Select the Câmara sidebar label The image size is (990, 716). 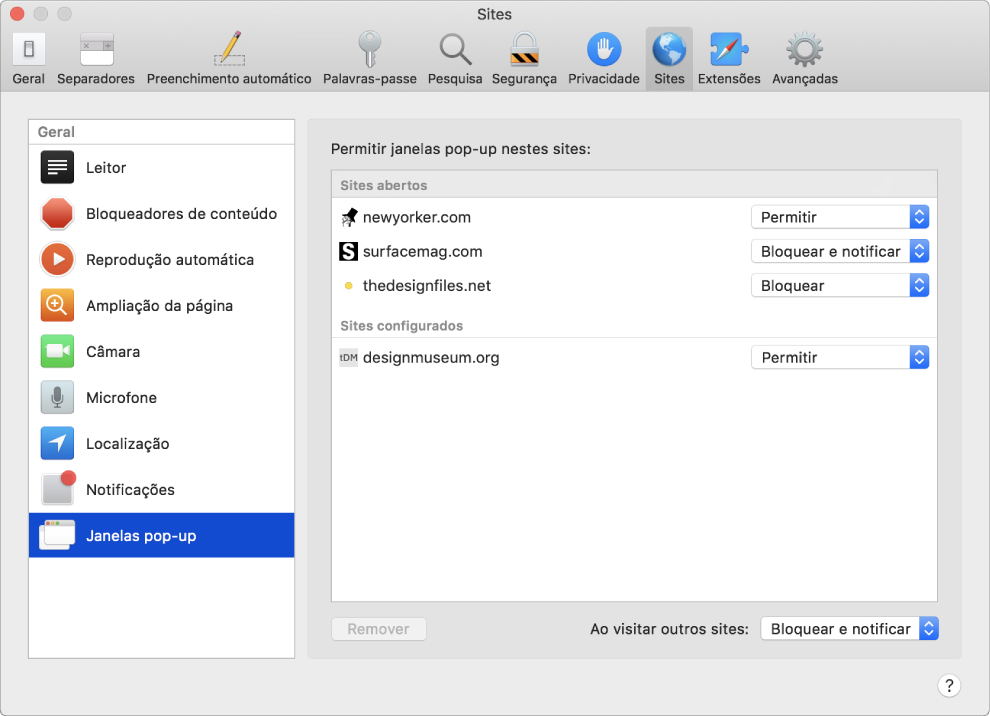point(113,352)
